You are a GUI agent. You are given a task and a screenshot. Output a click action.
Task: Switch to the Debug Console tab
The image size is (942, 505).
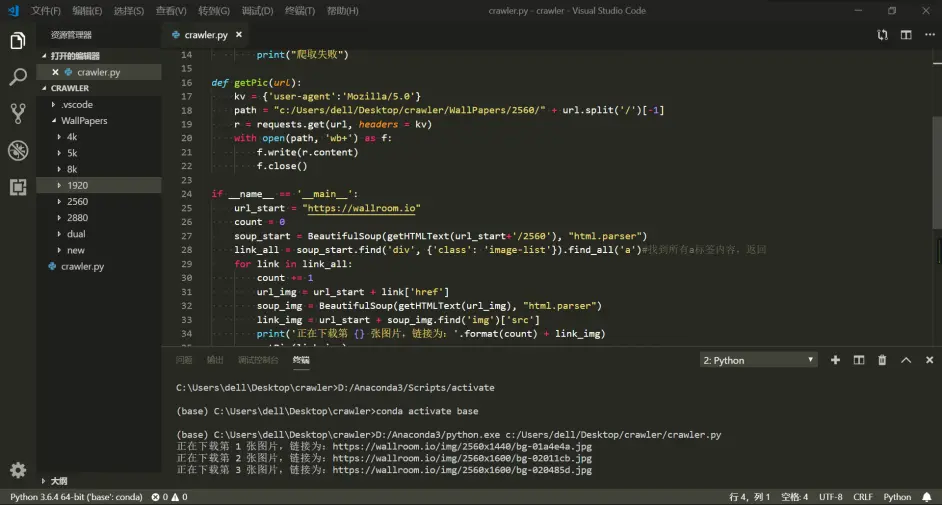tap(258, 360)
